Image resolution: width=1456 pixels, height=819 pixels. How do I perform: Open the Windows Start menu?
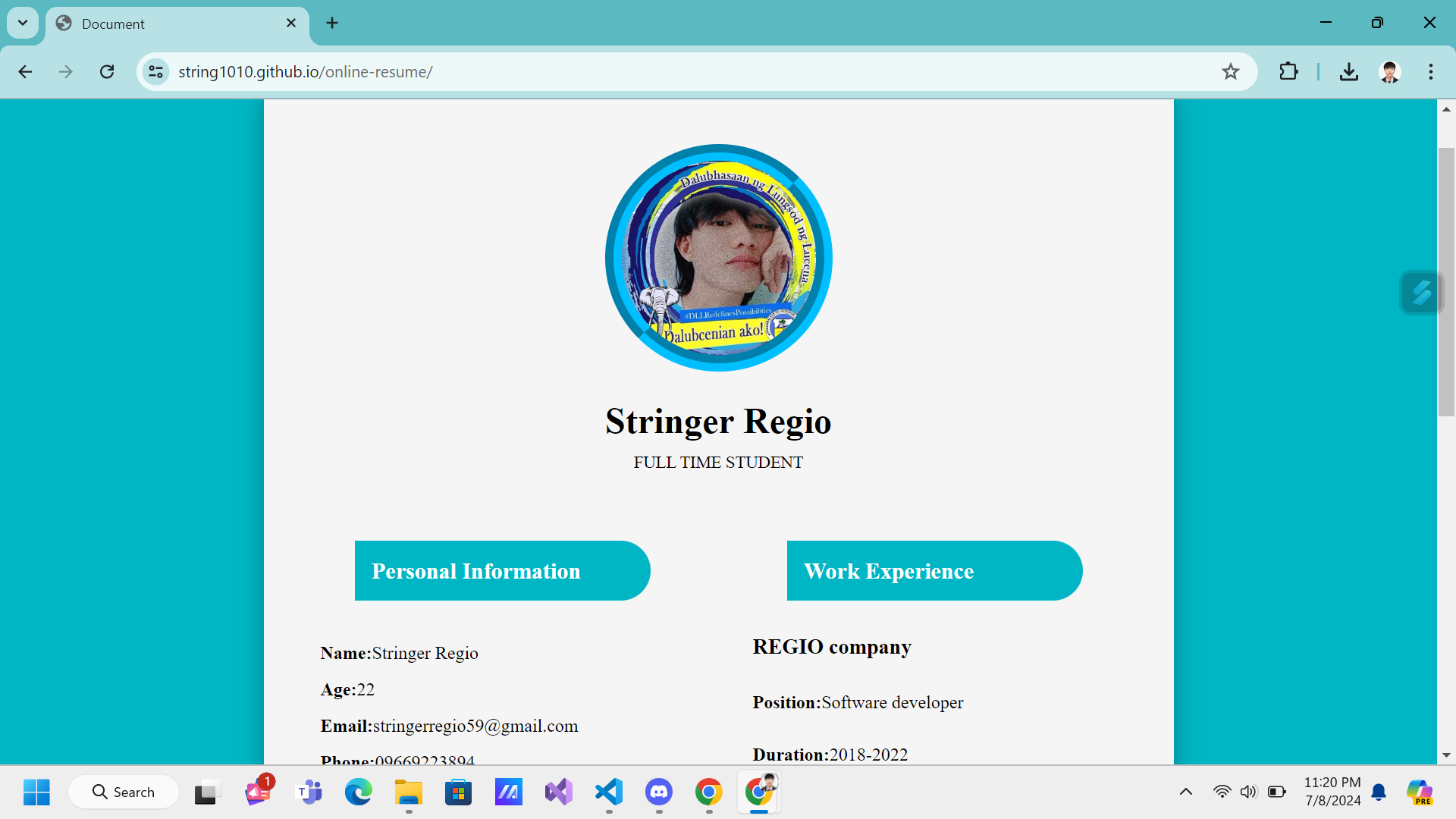(36, 792)
